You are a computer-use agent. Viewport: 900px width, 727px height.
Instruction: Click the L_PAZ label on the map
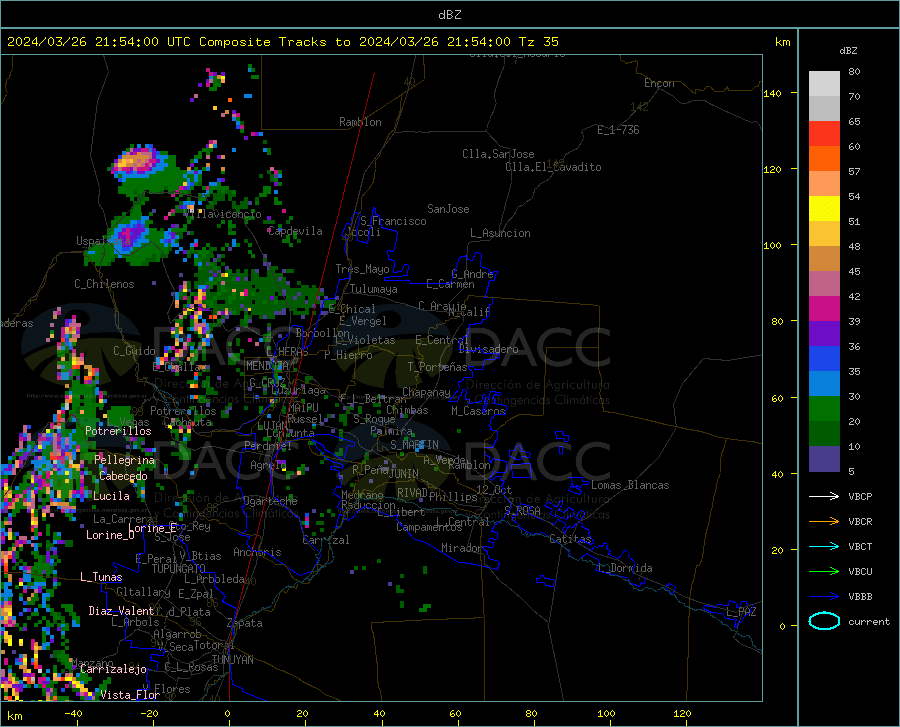(x=741, y=612)
